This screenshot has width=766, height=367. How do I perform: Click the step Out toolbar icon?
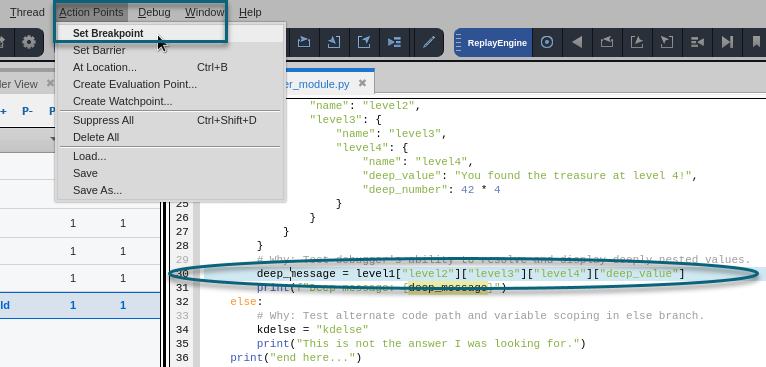pyautogui.click(x=364, y=42)
